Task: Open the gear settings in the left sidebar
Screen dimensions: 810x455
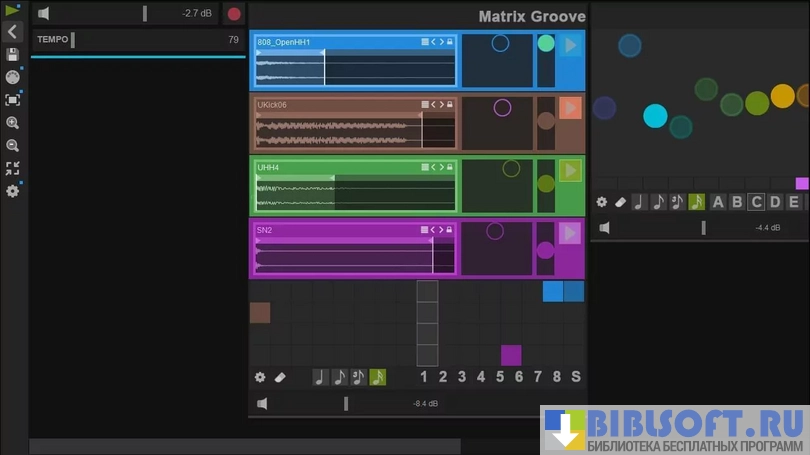Action: point(12,191)
